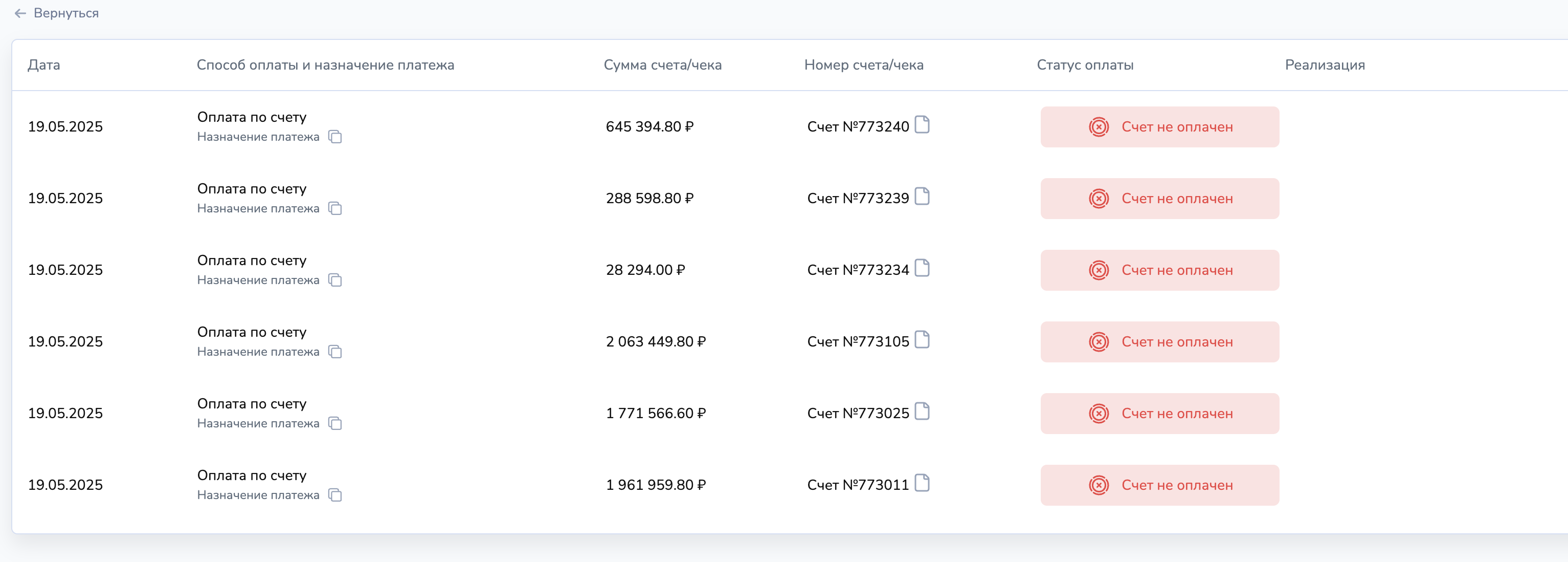Open document icon beside Счет №773105

(922, 340)
